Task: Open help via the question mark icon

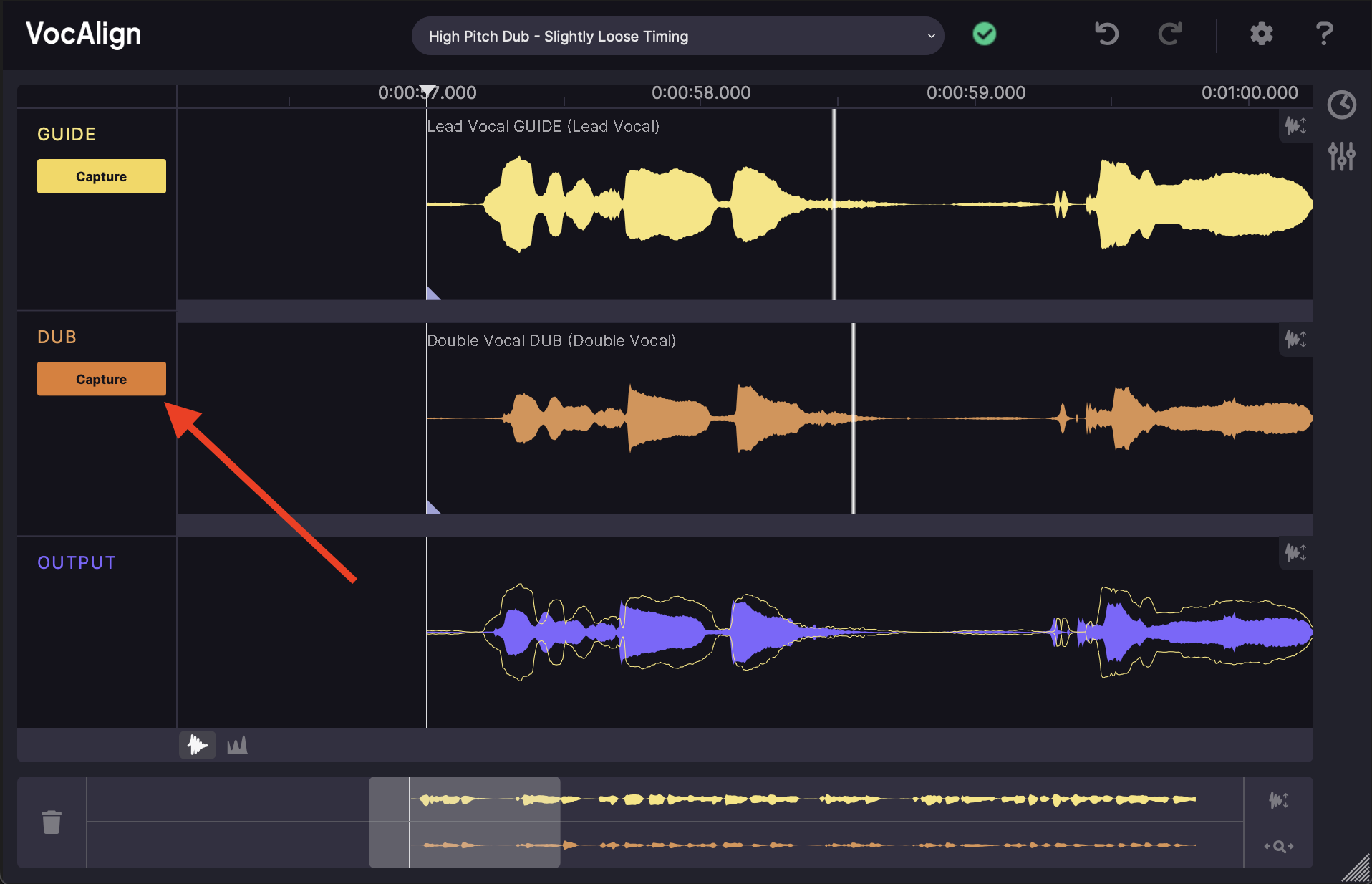Action: pyautogui.click(x=1324, y=34)
